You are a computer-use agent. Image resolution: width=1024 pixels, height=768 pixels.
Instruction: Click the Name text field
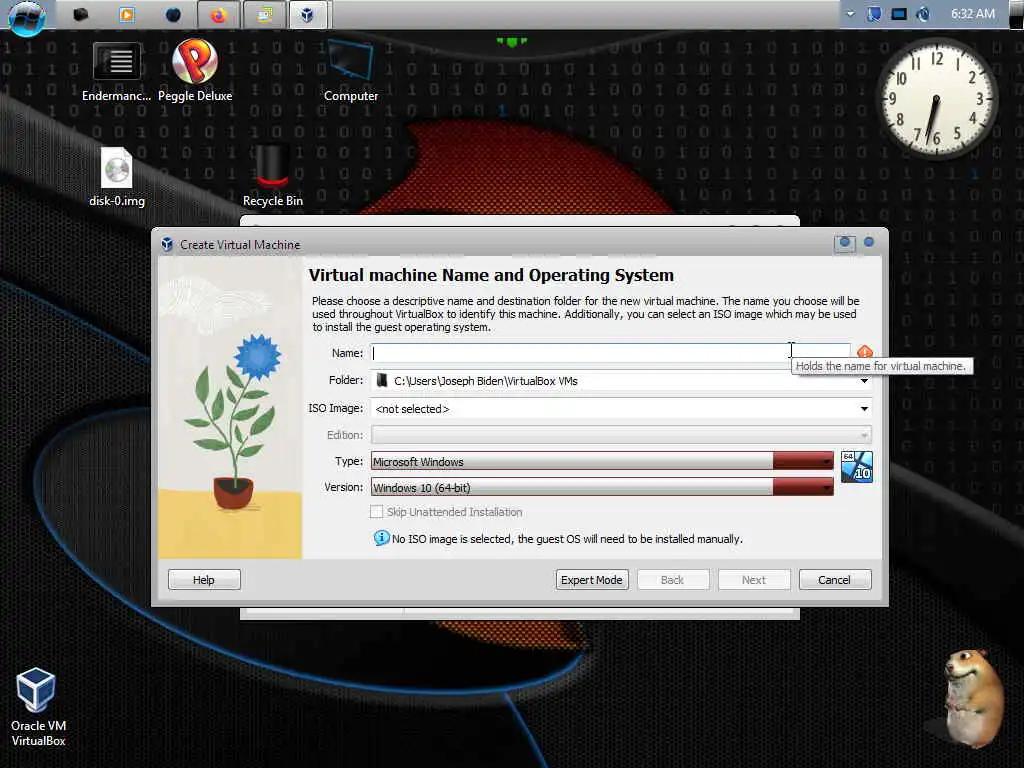point(610,353)
